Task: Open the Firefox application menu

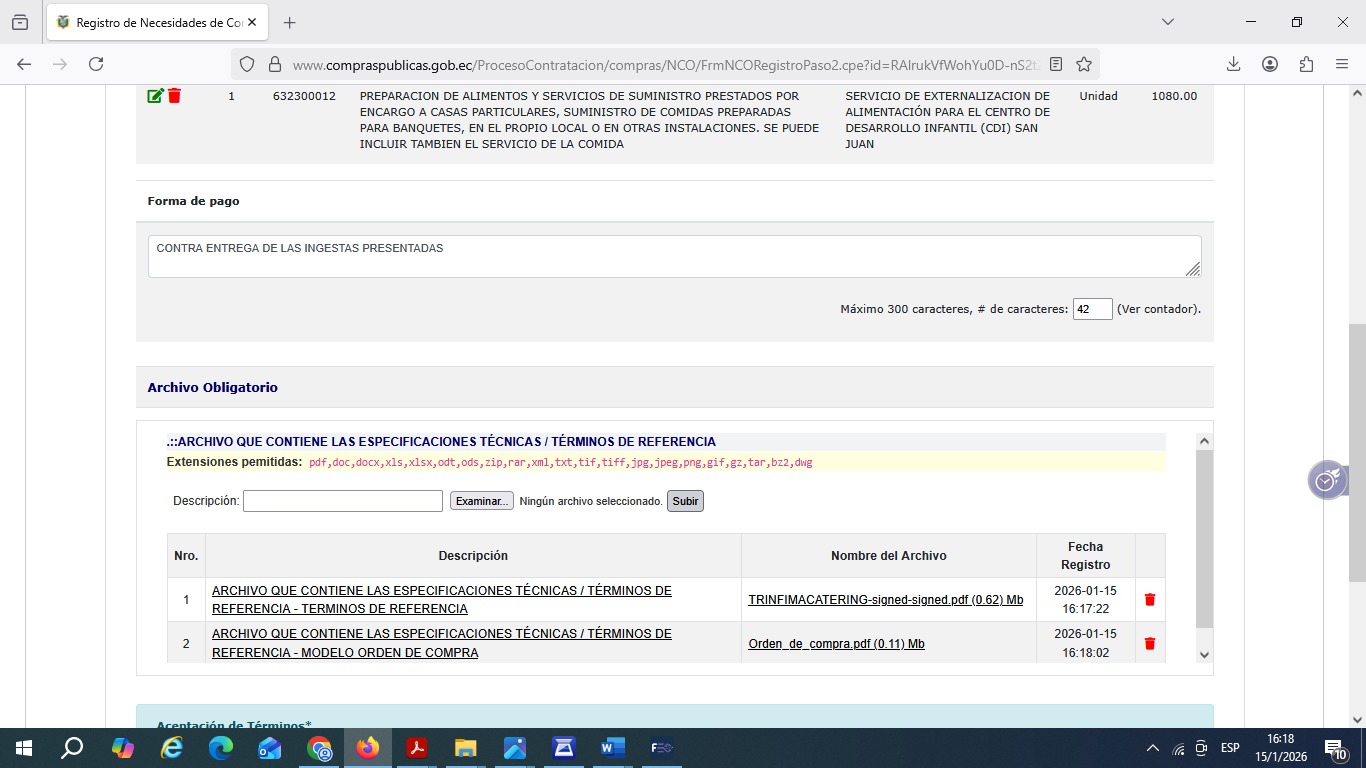Action: (1342, 64)
